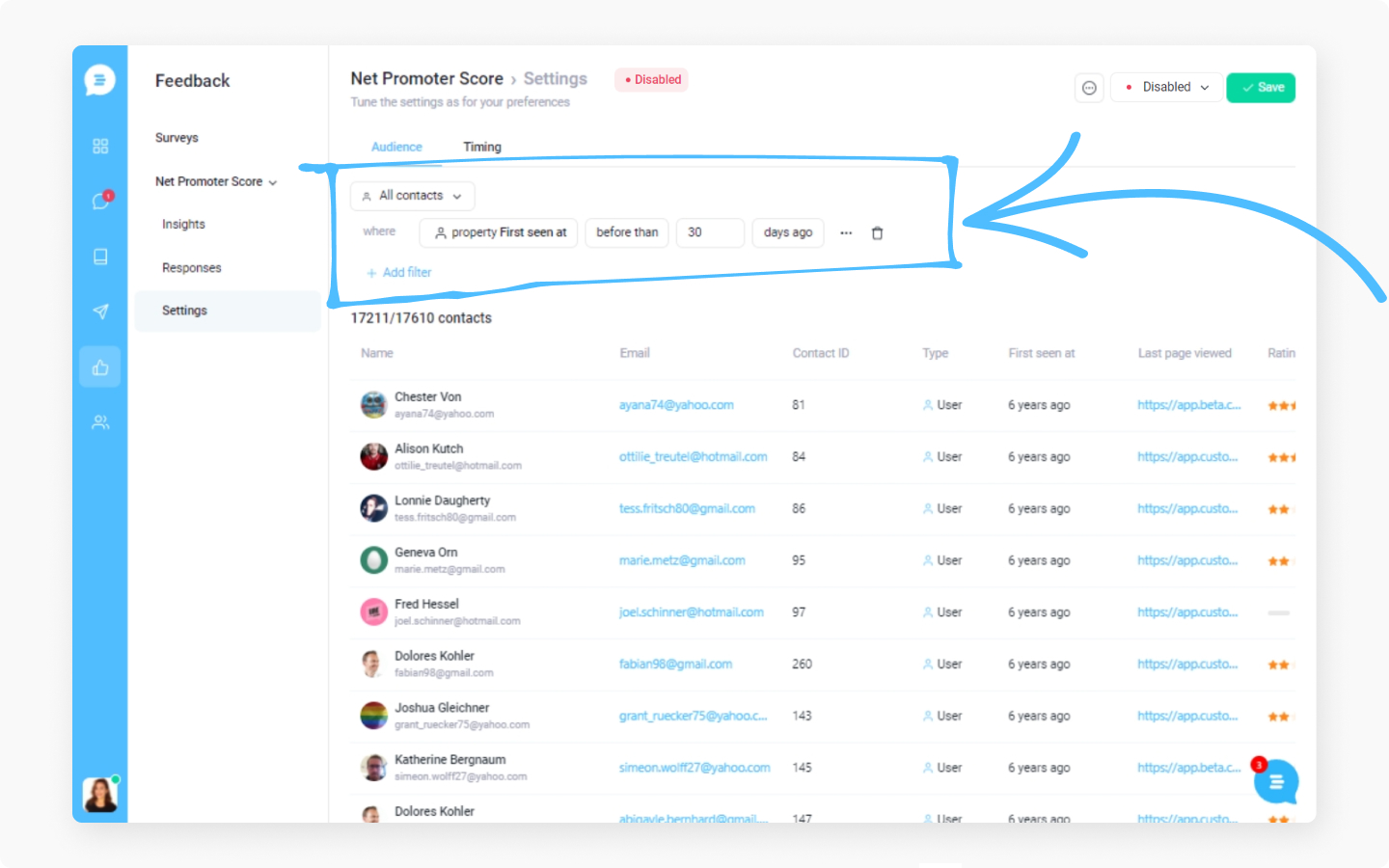The height and width of the screenshot is (868, 1389).
Task: Open the knowledge base book icon
Action: 100,257
